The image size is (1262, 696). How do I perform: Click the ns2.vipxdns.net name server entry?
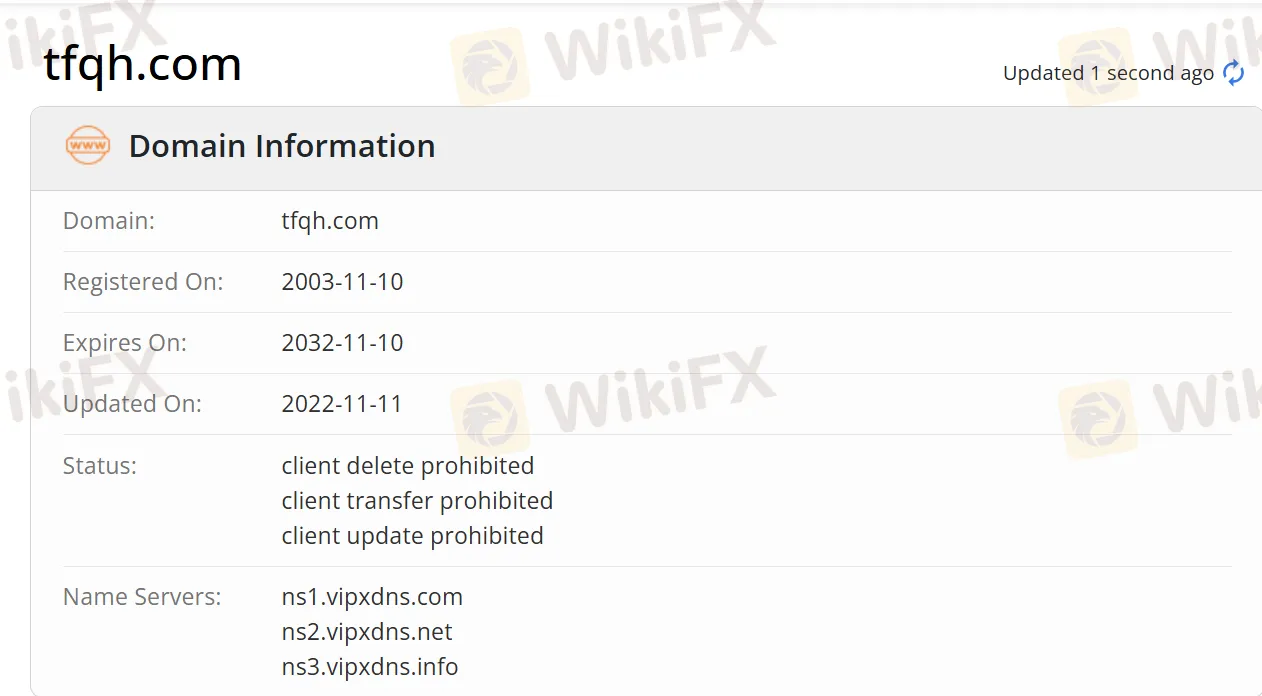click(366, 631)
